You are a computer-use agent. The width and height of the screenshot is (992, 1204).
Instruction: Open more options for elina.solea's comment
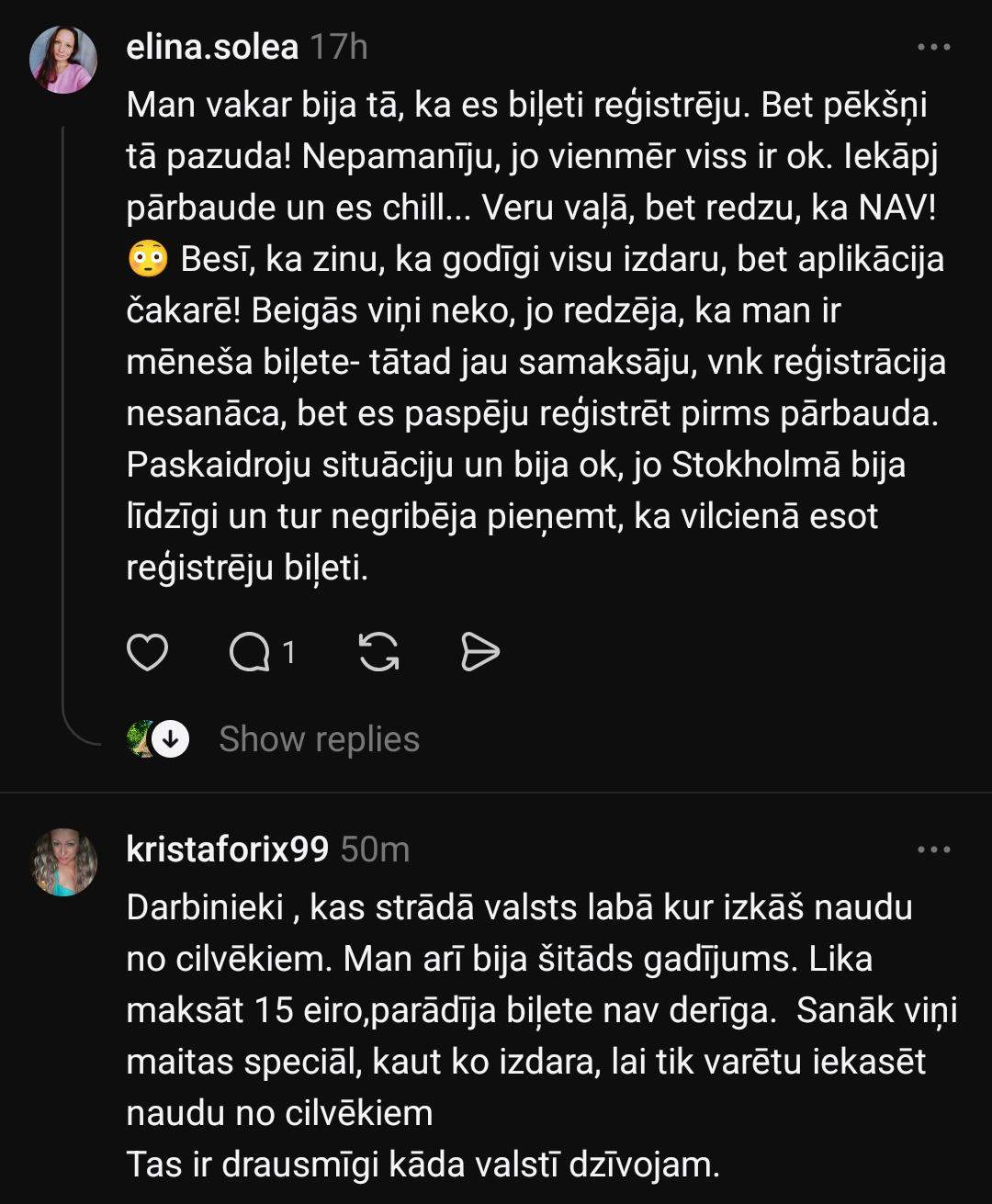[x=934, y=47]
